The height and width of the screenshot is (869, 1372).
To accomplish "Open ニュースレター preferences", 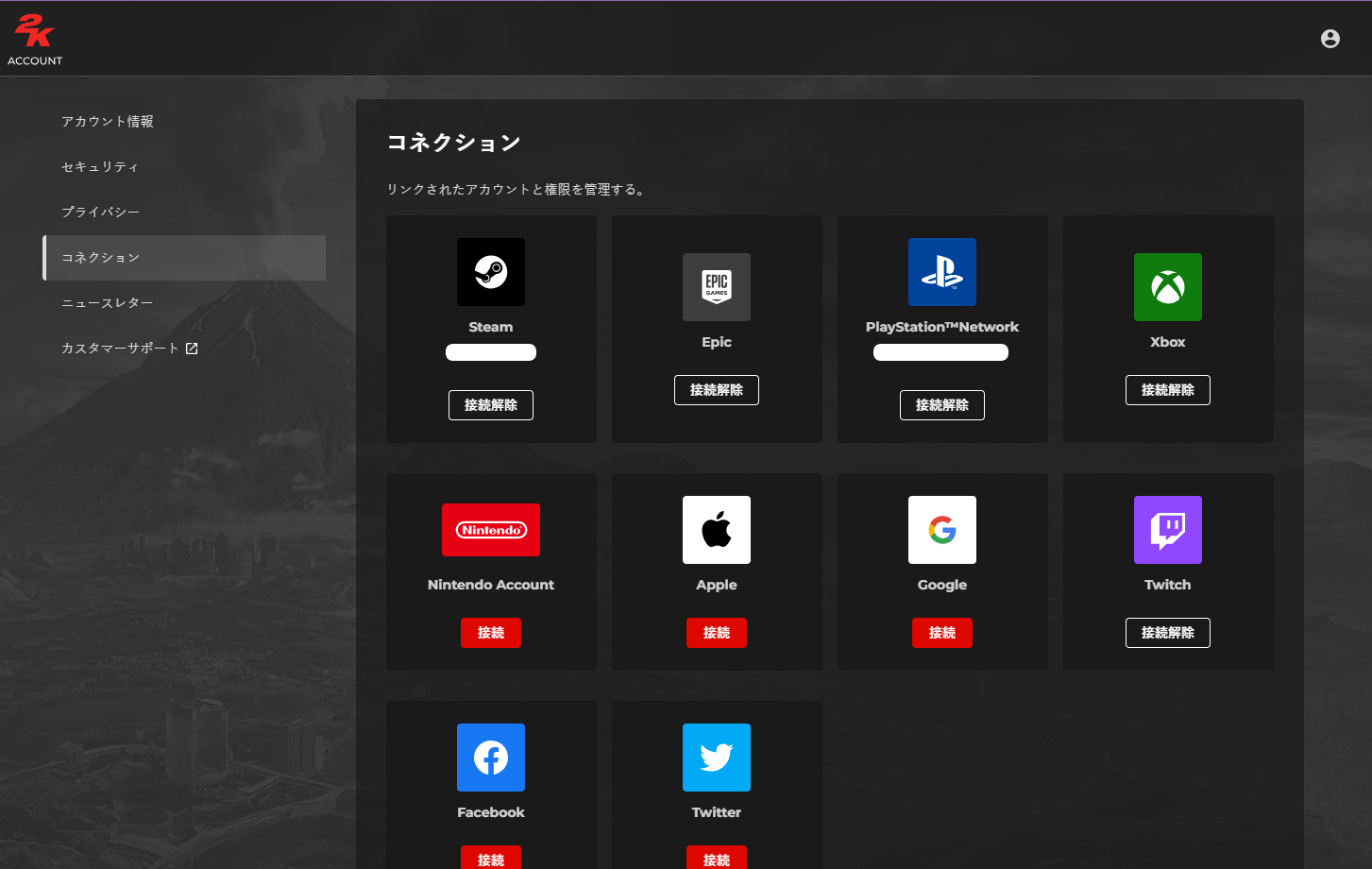I will (184, 303).
